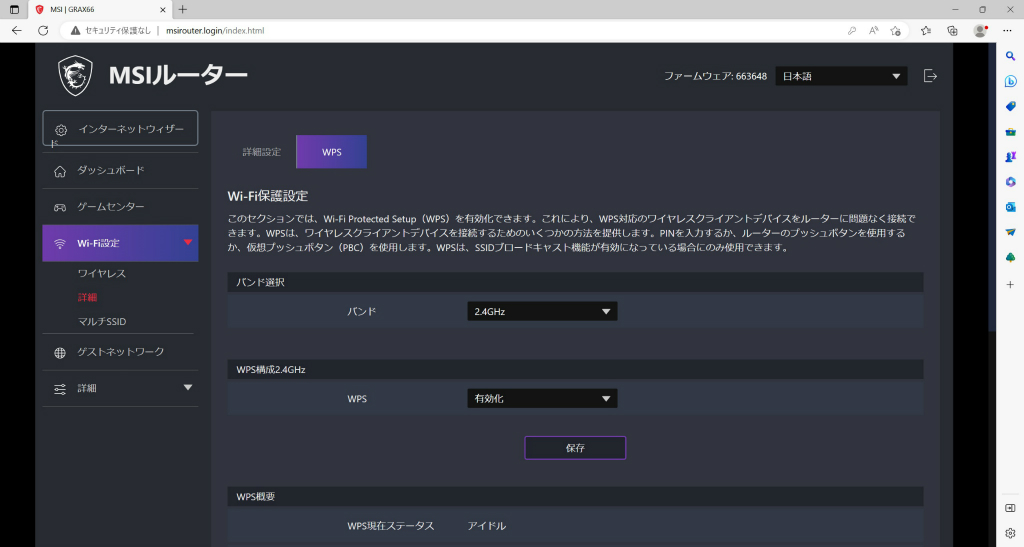Select ワイヤレス under Wi-Fi settings
The height and width of the screenshot is (547, 1024).
pyautogui.click(x=102, y=274)
